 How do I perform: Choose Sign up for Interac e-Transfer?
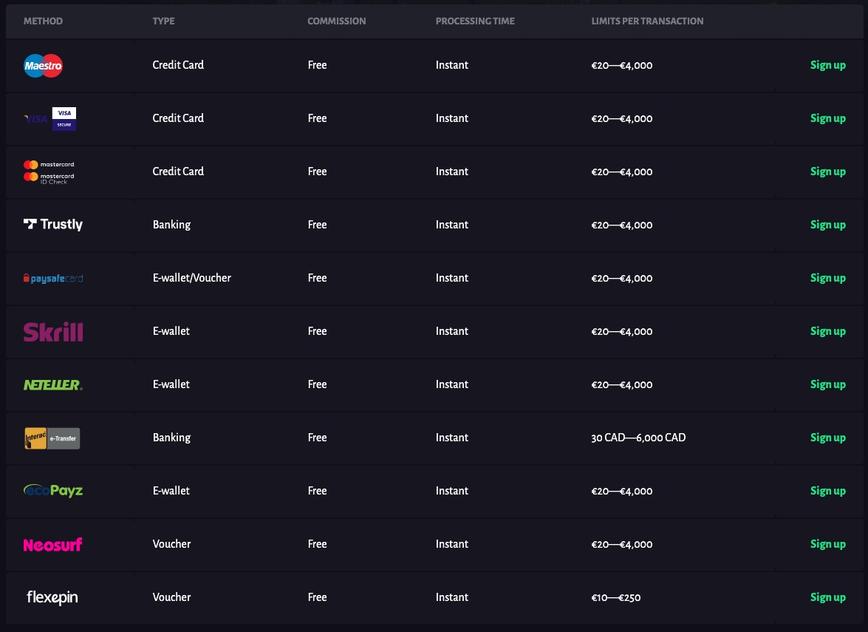[827, 438]
